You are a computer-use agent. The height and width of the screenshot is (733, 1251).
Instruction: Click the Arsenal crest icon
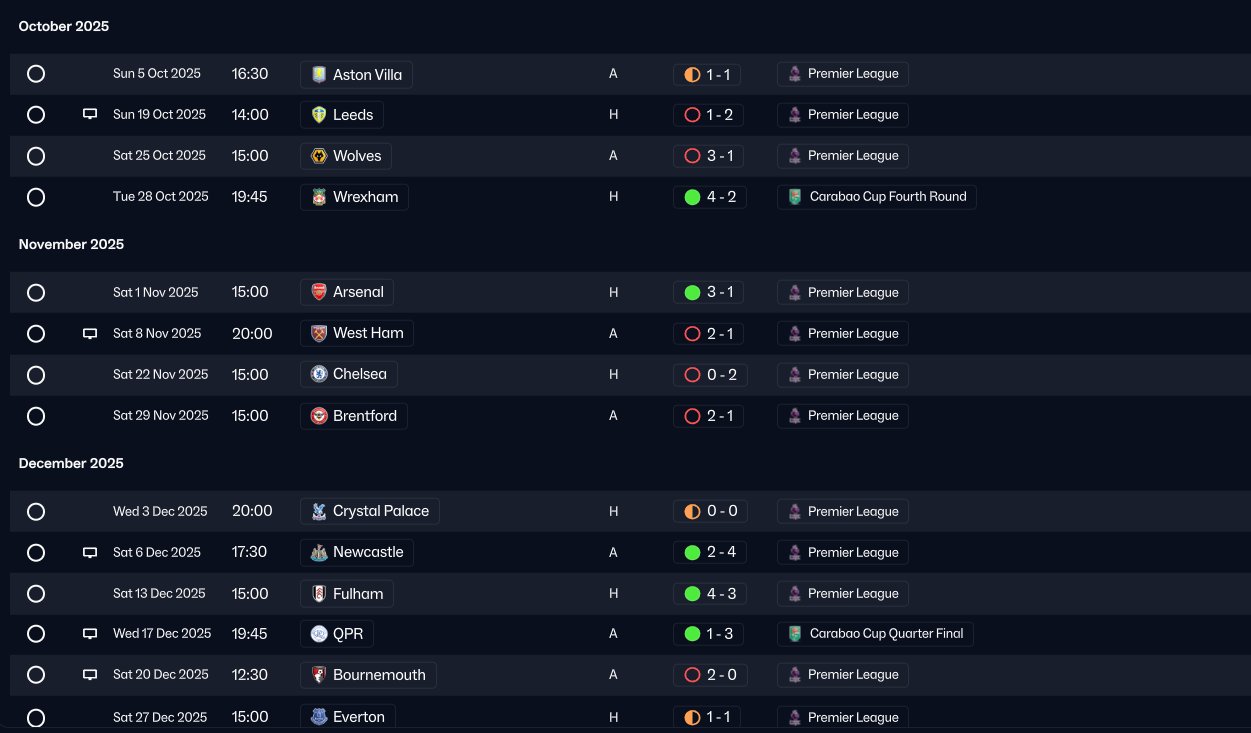[319, 292]
